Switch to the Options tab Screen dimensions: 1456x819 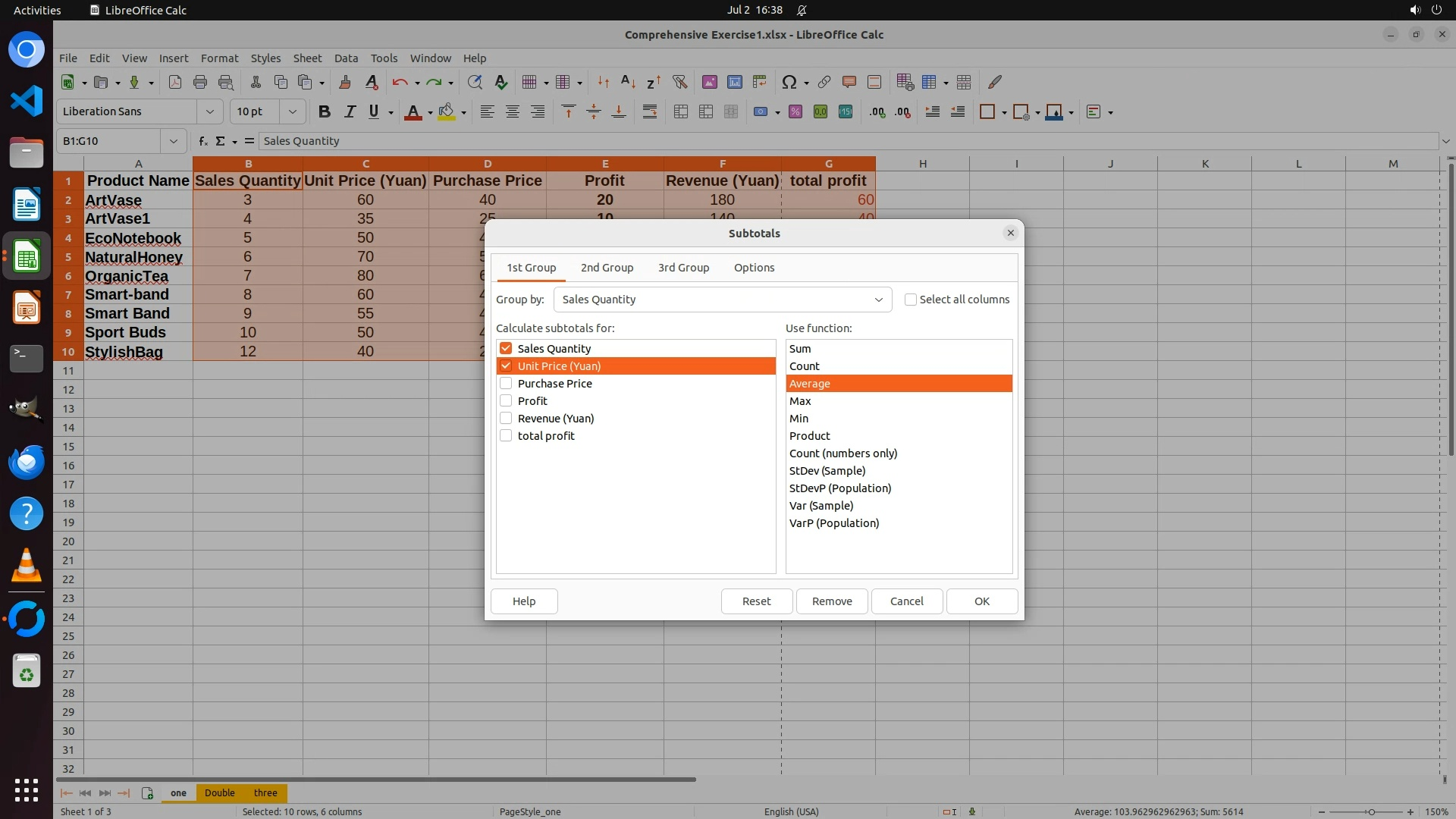[x=754, y=268]
